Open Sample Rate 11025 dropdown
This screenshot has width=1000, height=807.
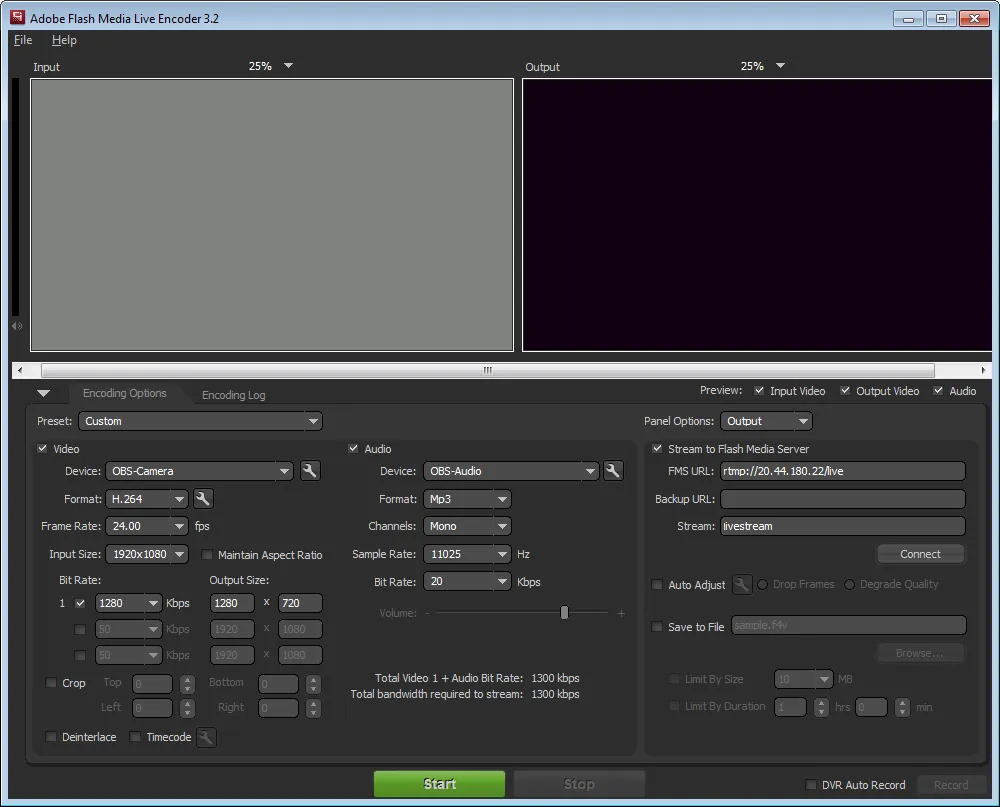coord(467,554)
